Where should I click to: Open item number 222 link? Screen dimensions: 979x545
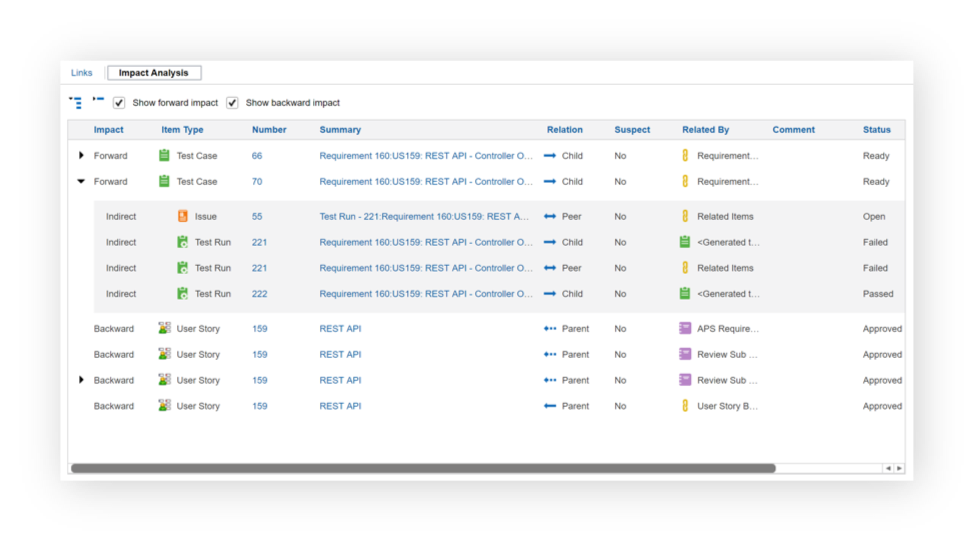pyautogui.click(x=259, y=294)
